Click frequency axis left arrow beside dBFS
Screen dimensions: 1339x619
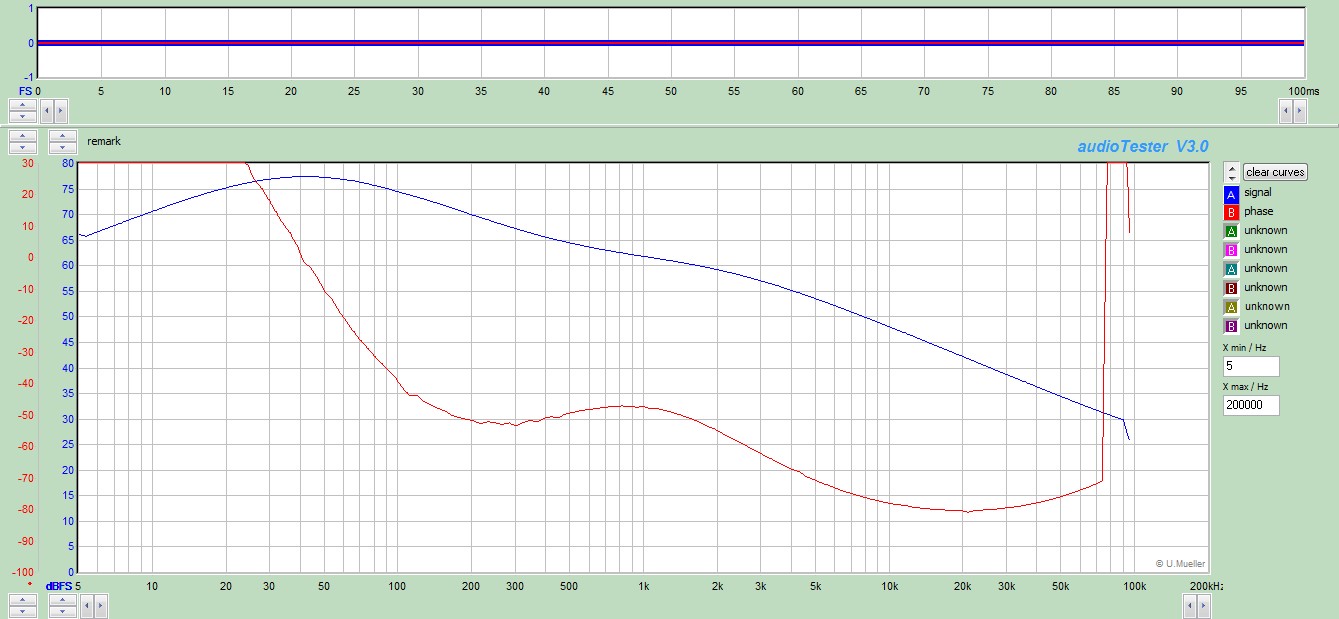point(87,605)
